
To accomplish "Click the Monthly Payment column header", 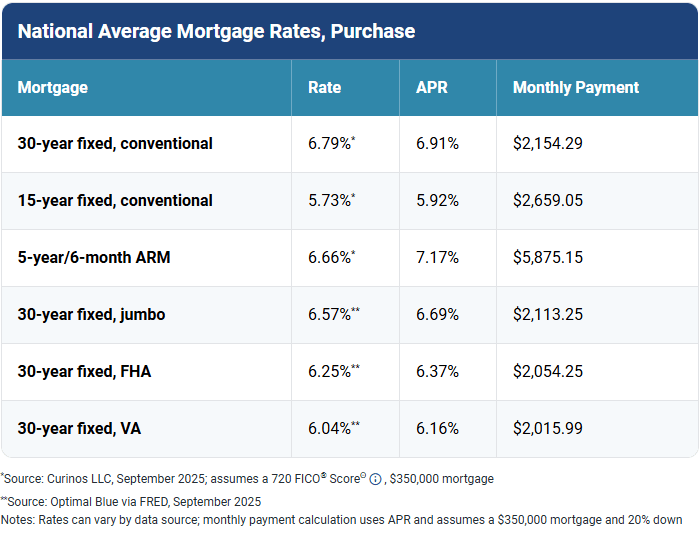I will 575,87.
